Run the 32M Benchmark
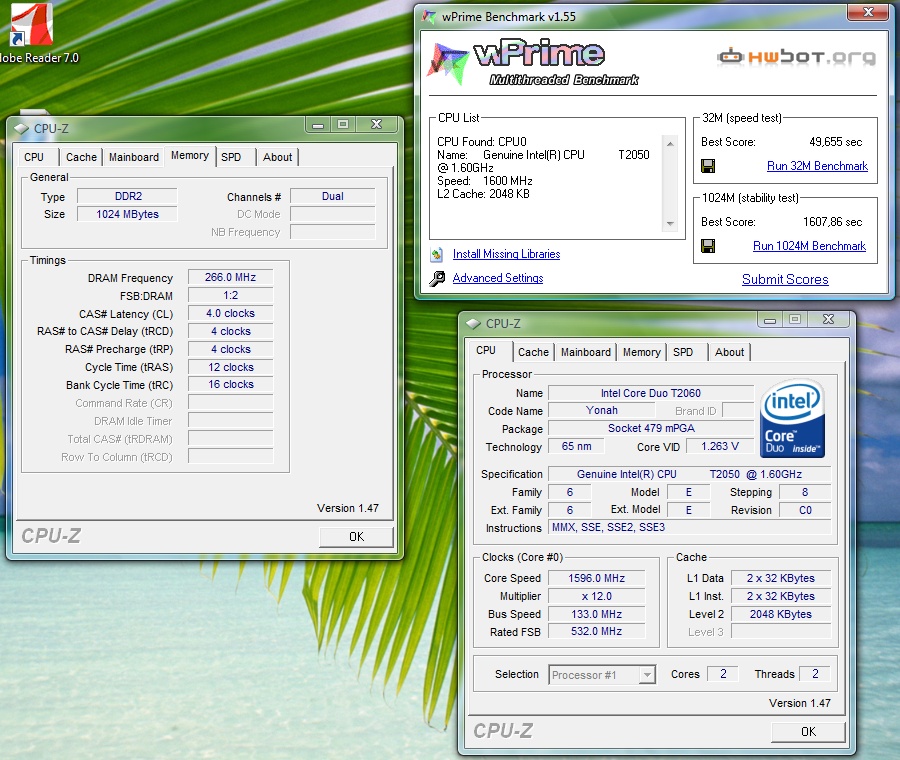 (x=817, y=166)
